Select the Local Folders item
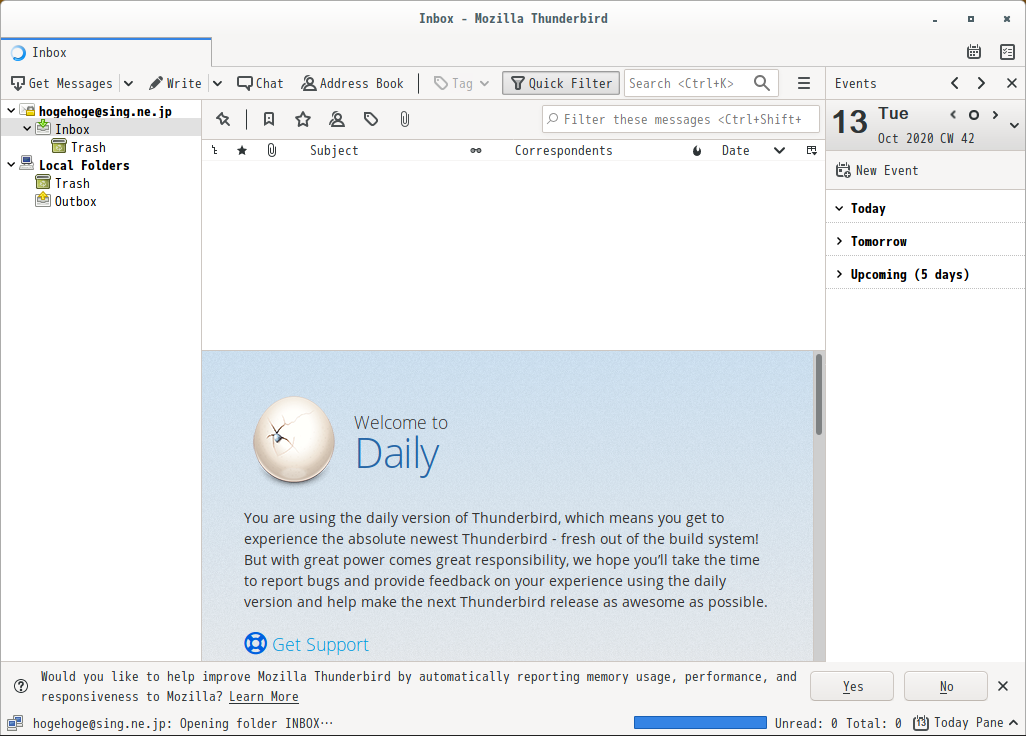Screen dimensions: 1026x736 84,165
